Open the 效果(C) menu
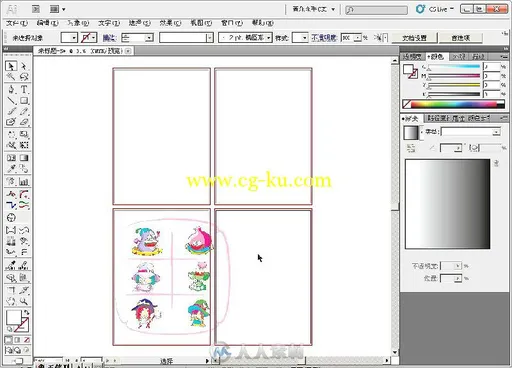 tap(170, 23)
